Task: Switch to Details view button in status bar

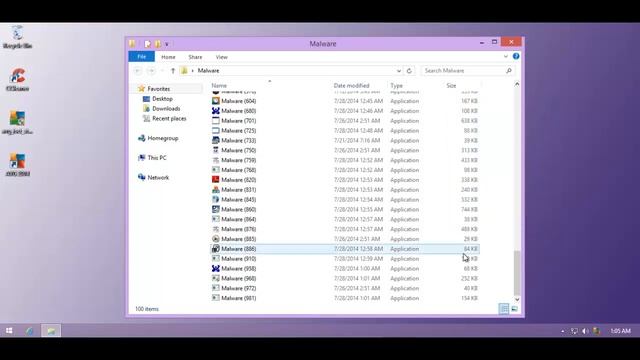Action: point(504,309)
